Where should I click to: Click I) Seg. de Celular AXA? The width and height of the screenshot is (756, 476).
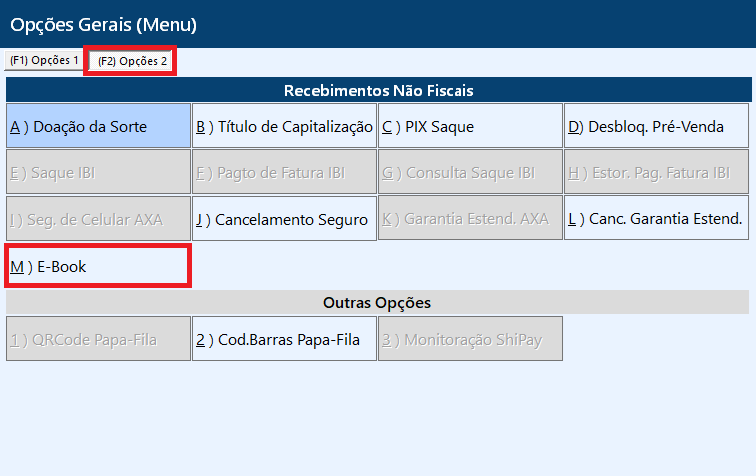(98, 218)
